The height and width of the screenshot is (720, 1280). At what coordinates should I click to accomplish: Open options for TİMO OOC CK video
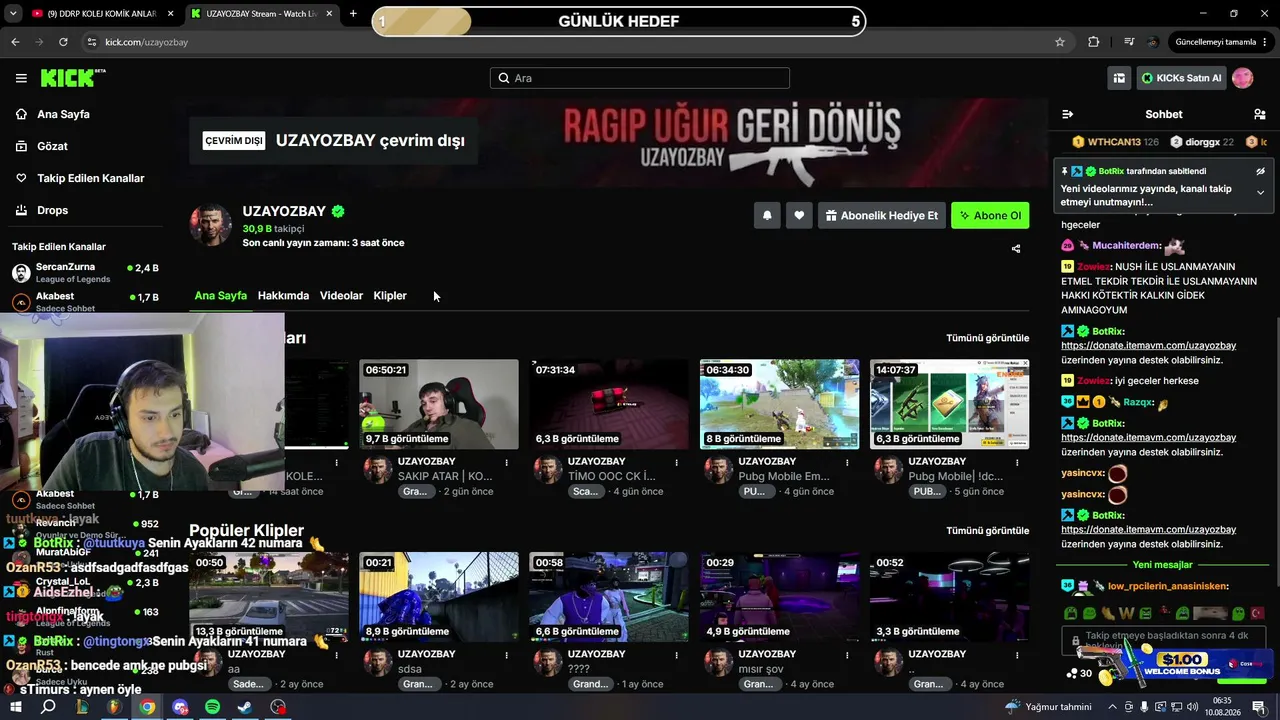pos(677,462)
